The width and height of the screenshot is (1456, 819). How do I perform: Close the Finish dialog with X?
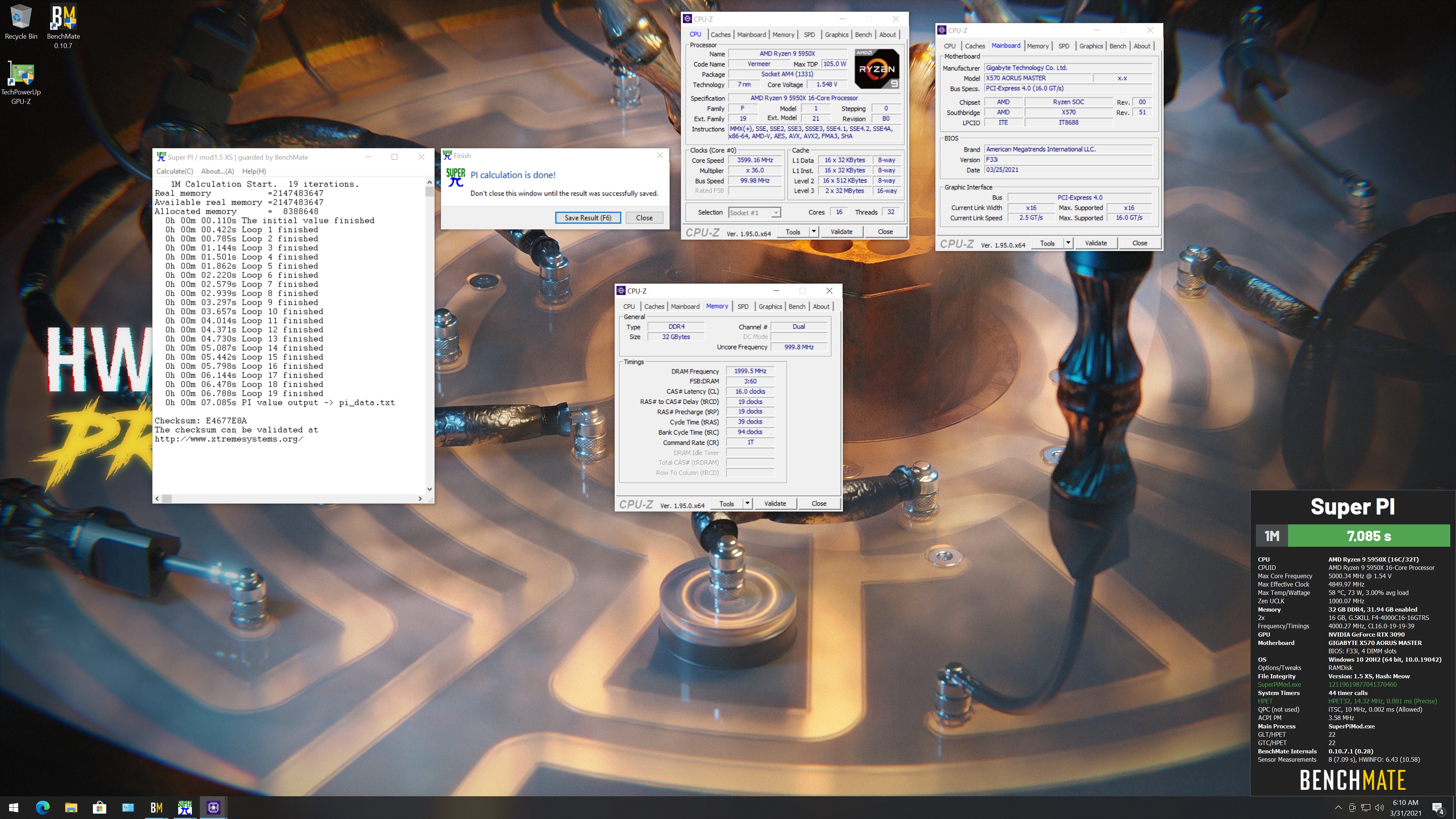coord(659,155)
